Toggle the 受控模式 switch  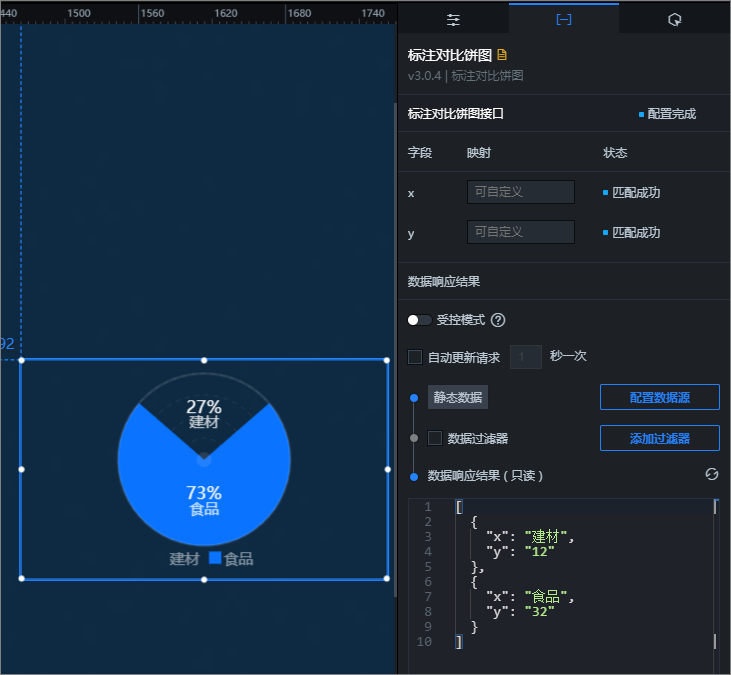click(419, 320)
